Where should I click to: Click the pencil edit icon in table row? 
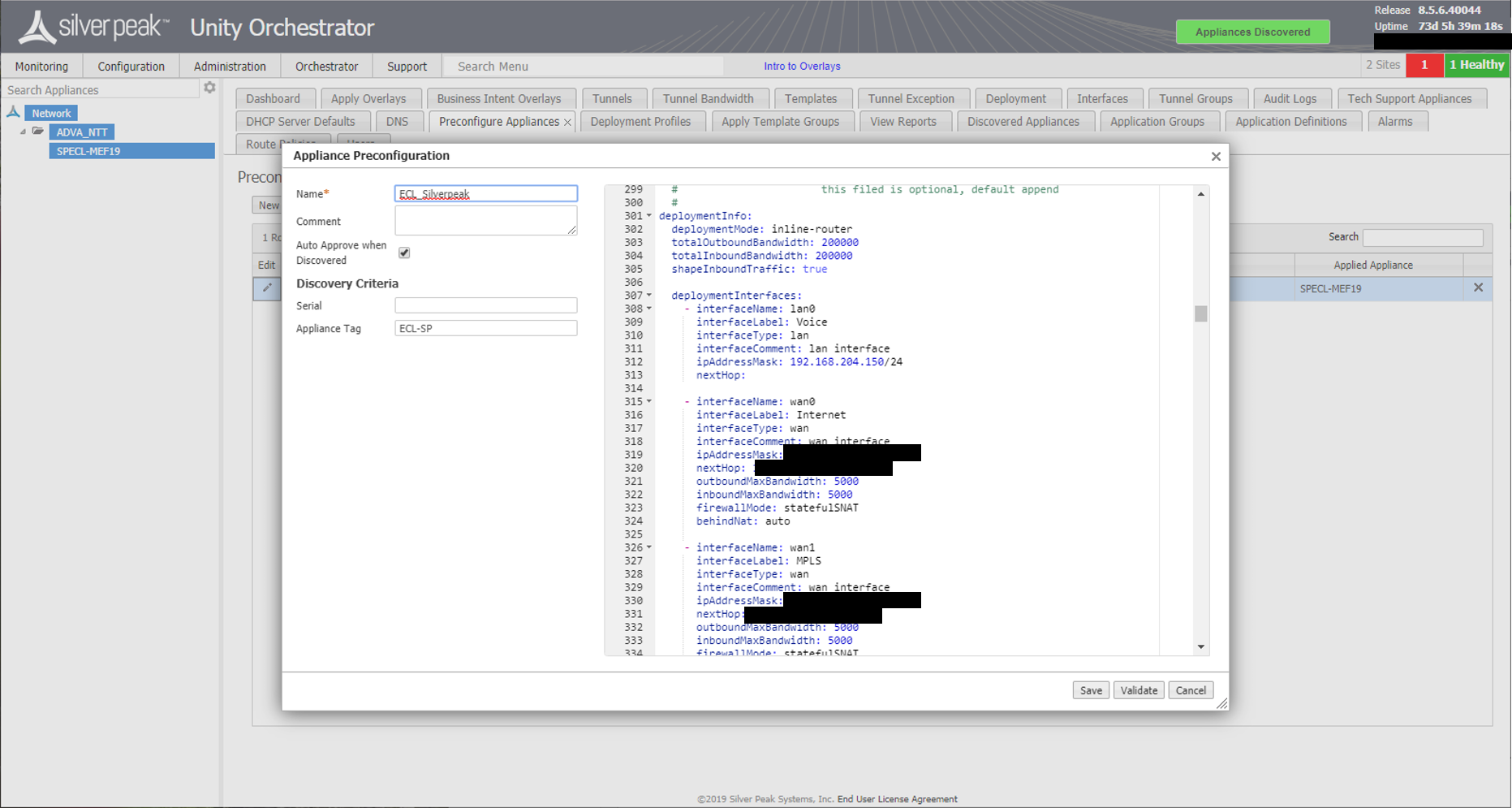click(x=267, y=287)
